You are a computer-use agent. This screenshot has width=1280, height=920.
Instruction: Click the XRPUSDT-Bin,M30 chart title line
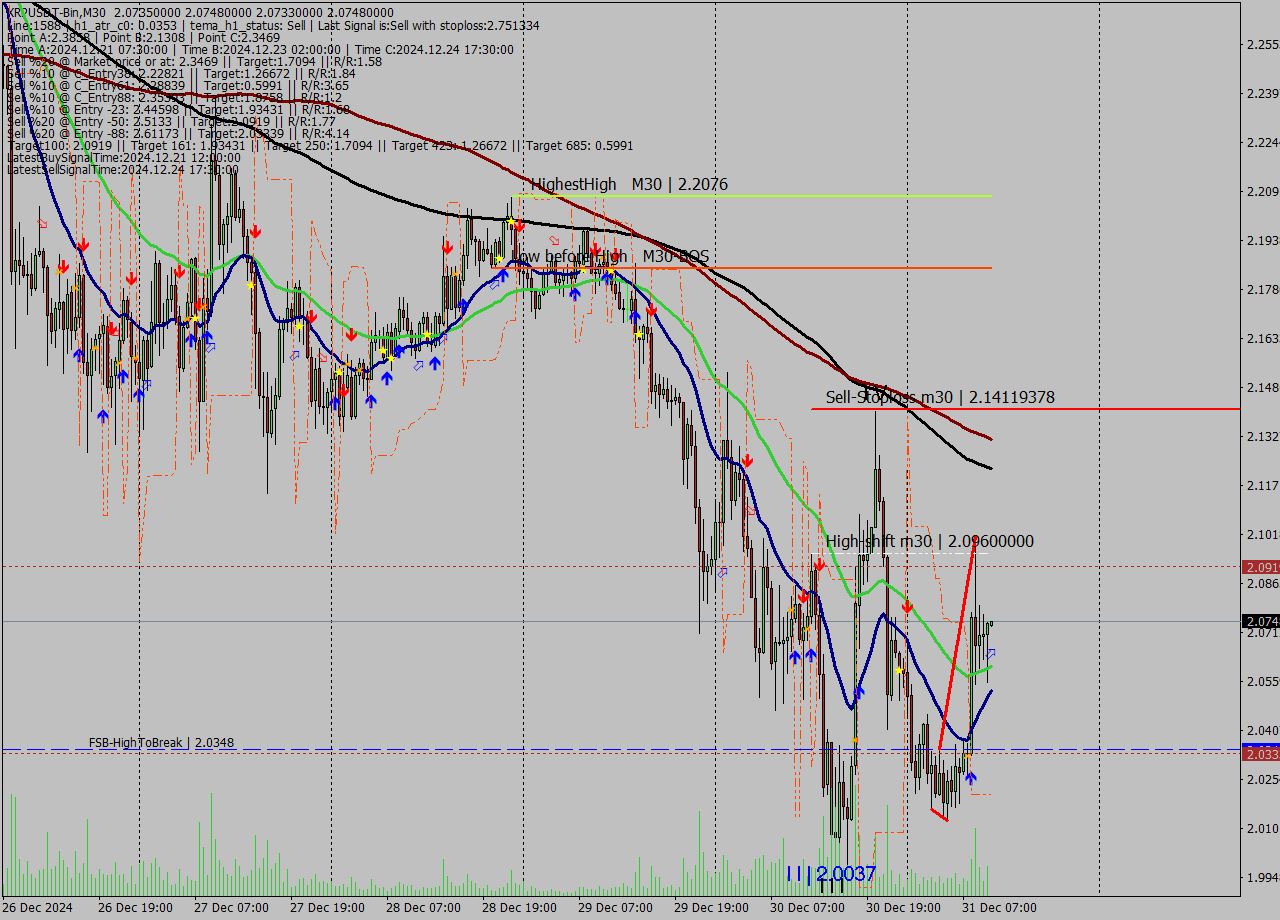click(x=200, y=11)
